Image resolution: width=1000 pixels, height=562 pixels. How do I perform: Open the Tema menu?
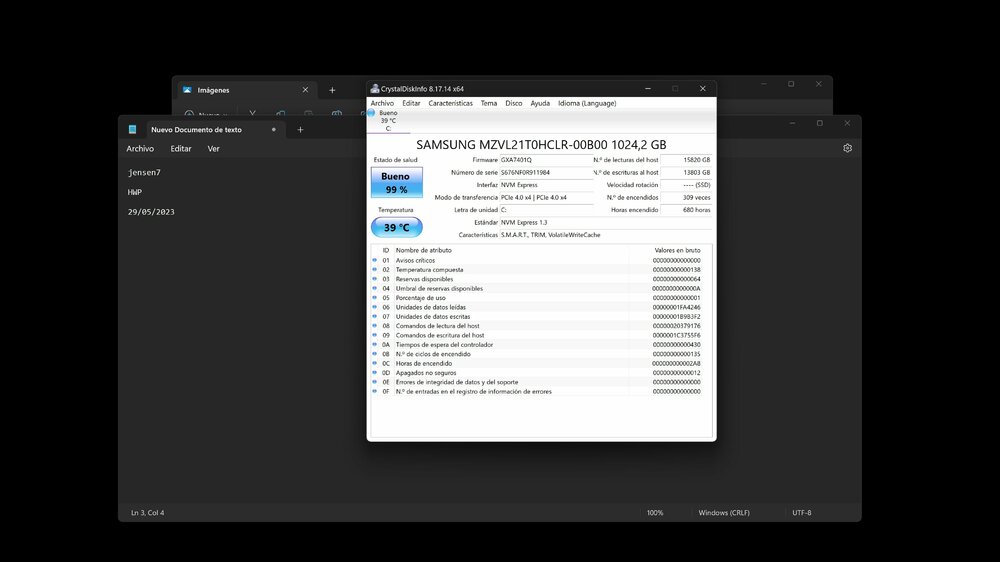(489, 103)
